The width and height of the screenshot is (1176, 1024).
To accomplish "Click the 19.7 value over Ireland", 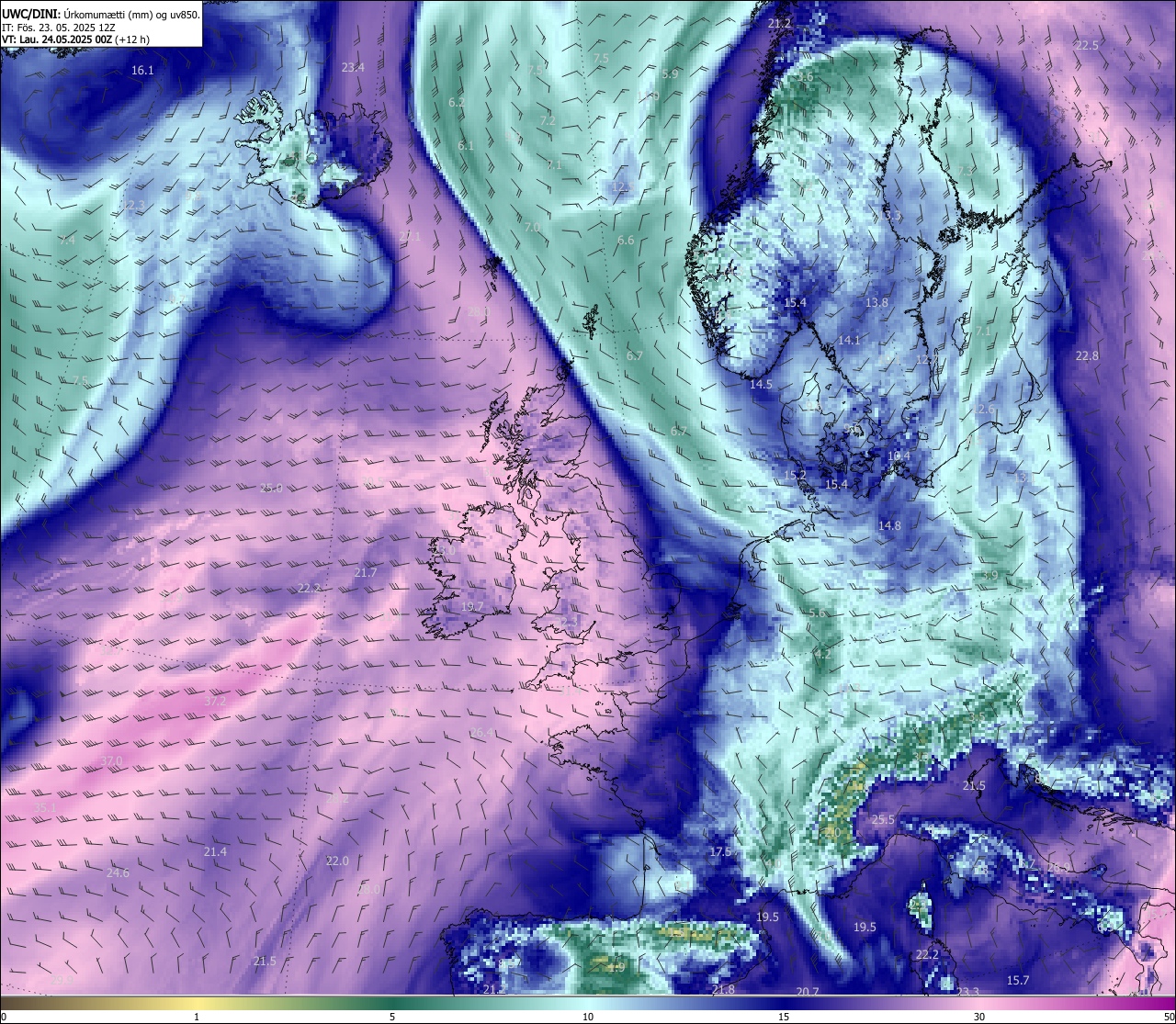I will click(472, 606).
